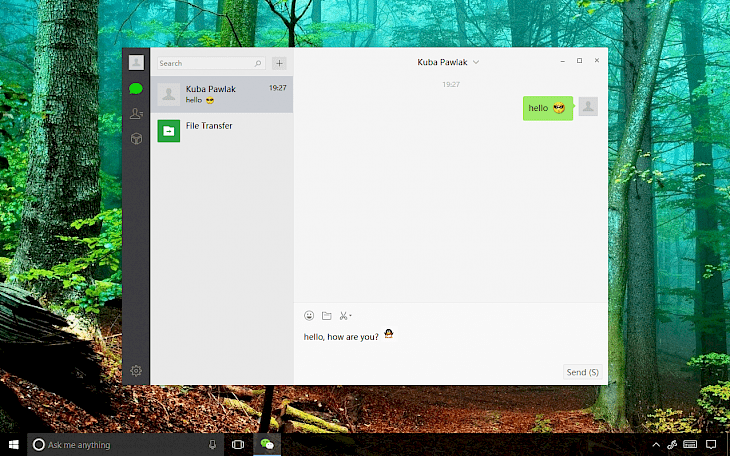730x456 pixels.
Task: Open Task View on the taskbar
Action: click(238, 445)
